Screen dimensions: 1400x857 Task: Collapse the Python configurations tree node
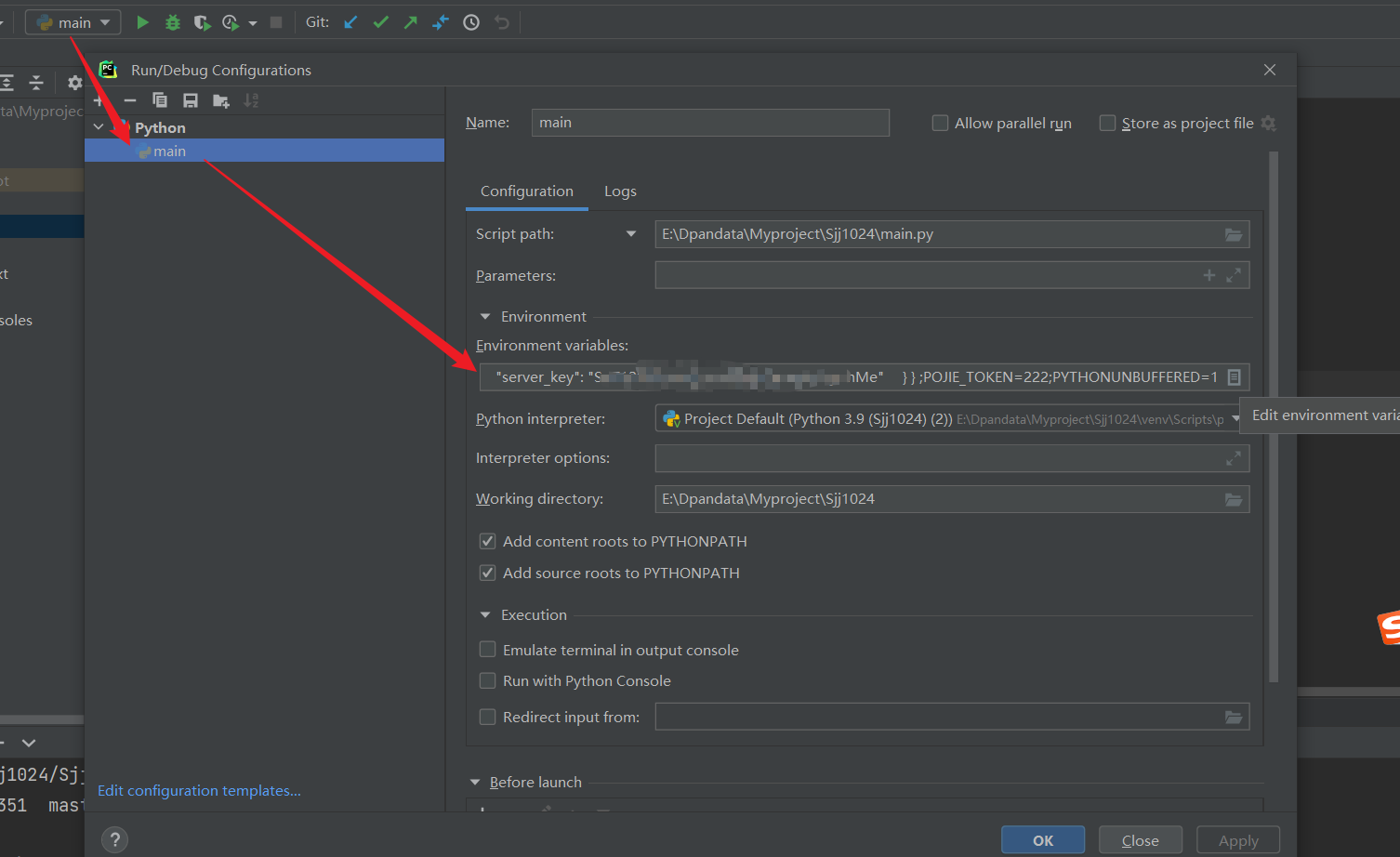click(99, 126)
